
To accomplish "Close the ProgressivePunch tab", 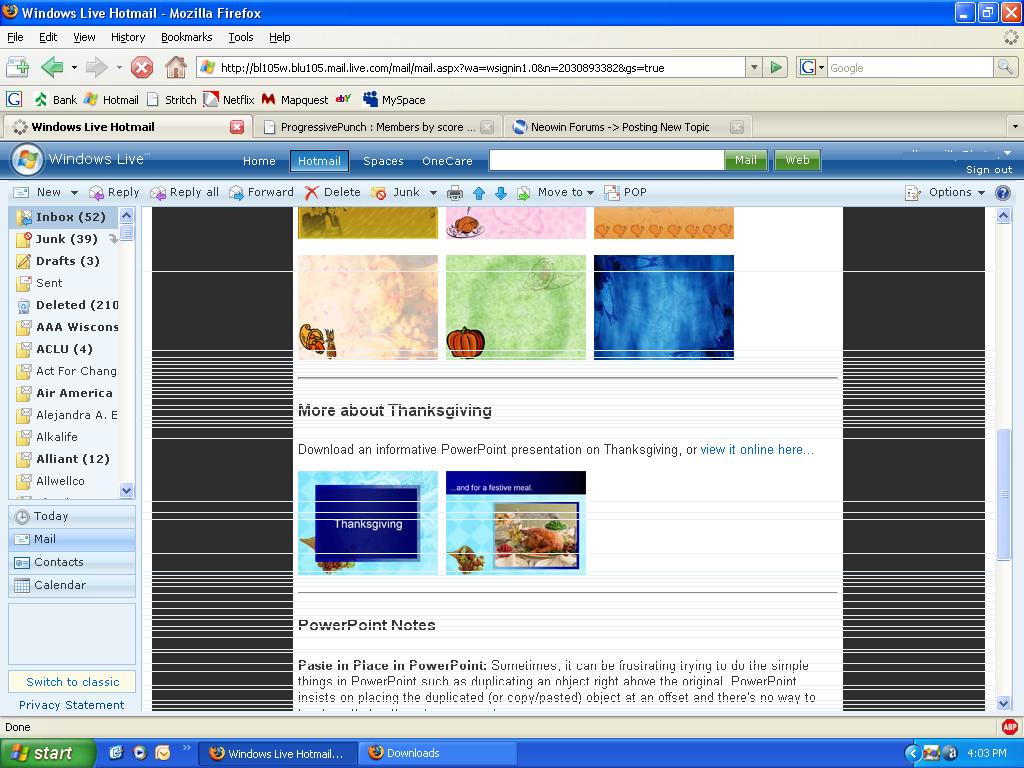I will tap(487, 127).
